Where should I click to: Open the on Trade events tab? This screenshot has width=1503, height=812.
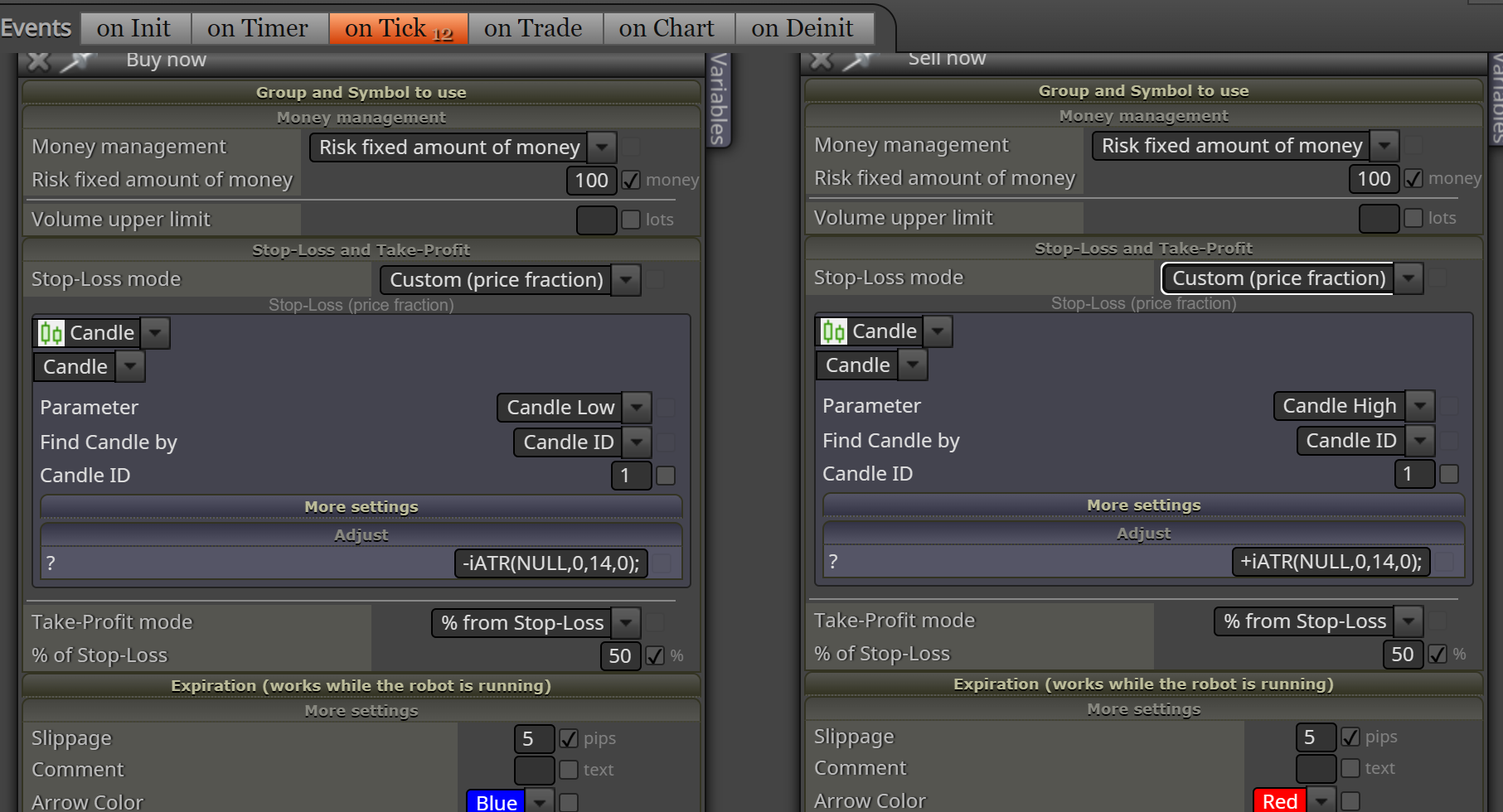coord(533,28)
